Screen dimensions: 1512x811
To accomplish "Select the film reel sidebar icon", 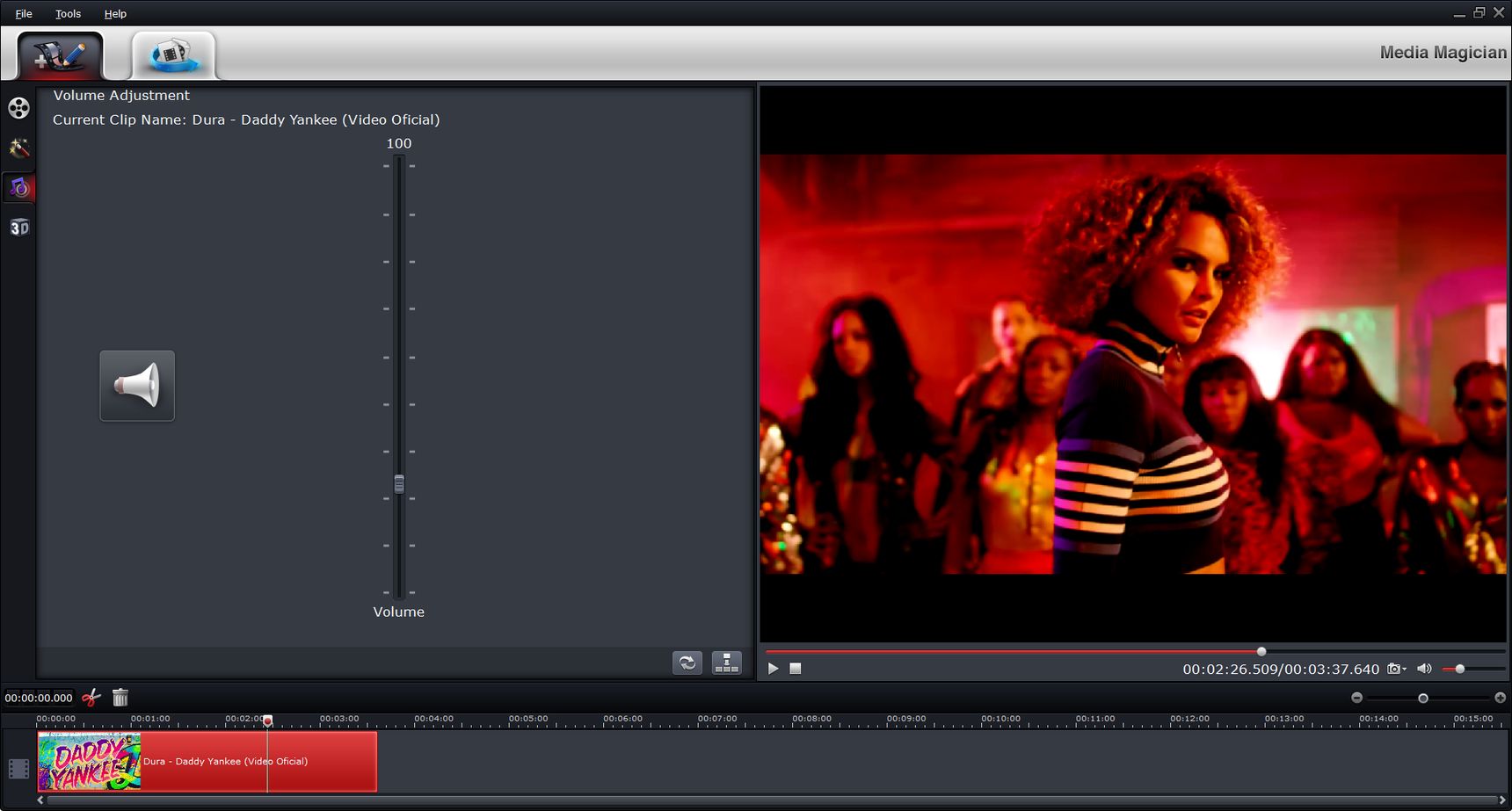I will coord(18,108).
